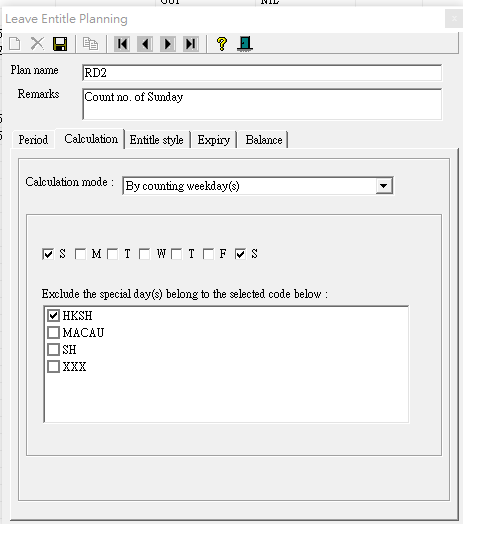Jump to last record
This screenshot has width=477, height=537.
click(191, 44)
